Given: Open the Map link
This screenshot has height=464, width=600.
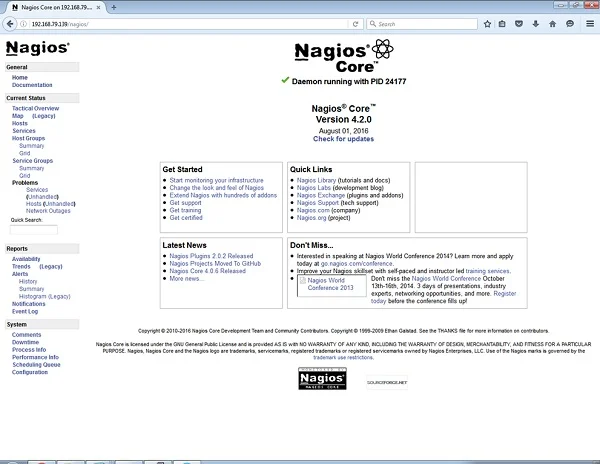Looking at the screenshot, I should tap(18, 116).
